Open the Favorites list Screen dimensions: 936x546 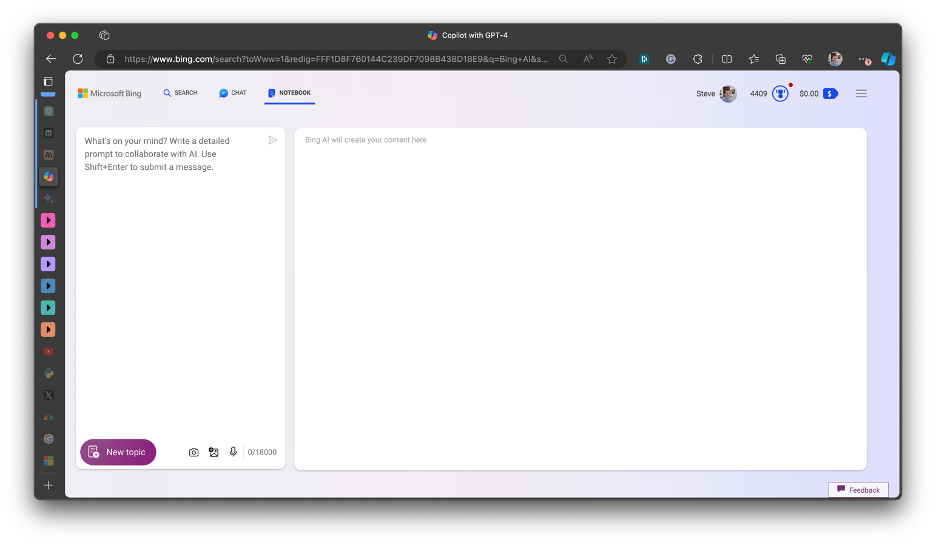(754, 58)
